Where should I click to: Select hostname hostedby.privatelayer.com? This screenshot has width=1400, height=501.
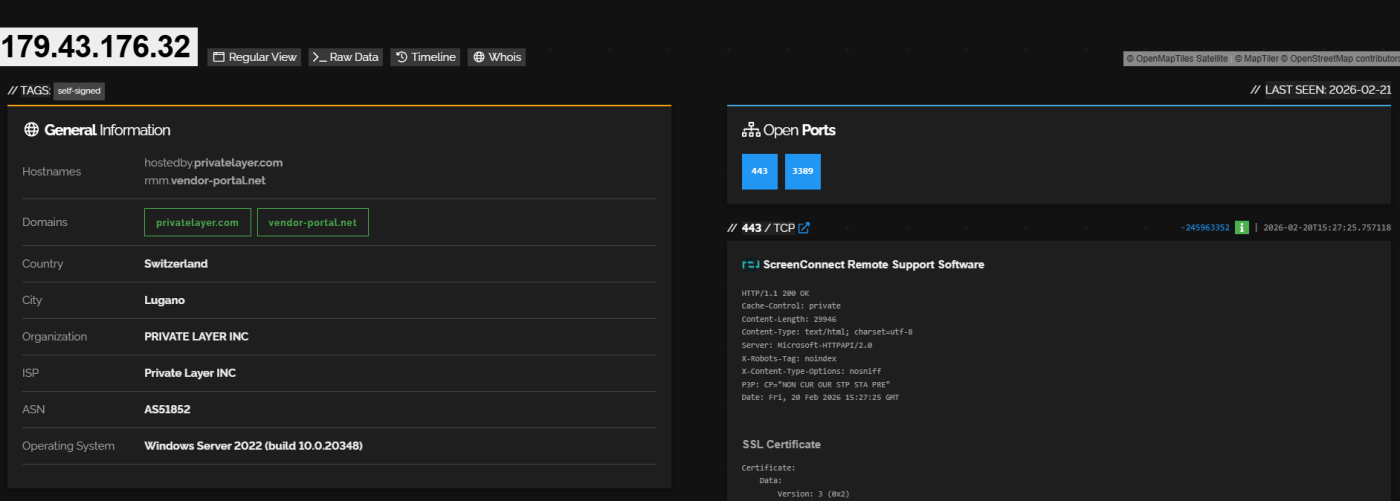point(213,162)
